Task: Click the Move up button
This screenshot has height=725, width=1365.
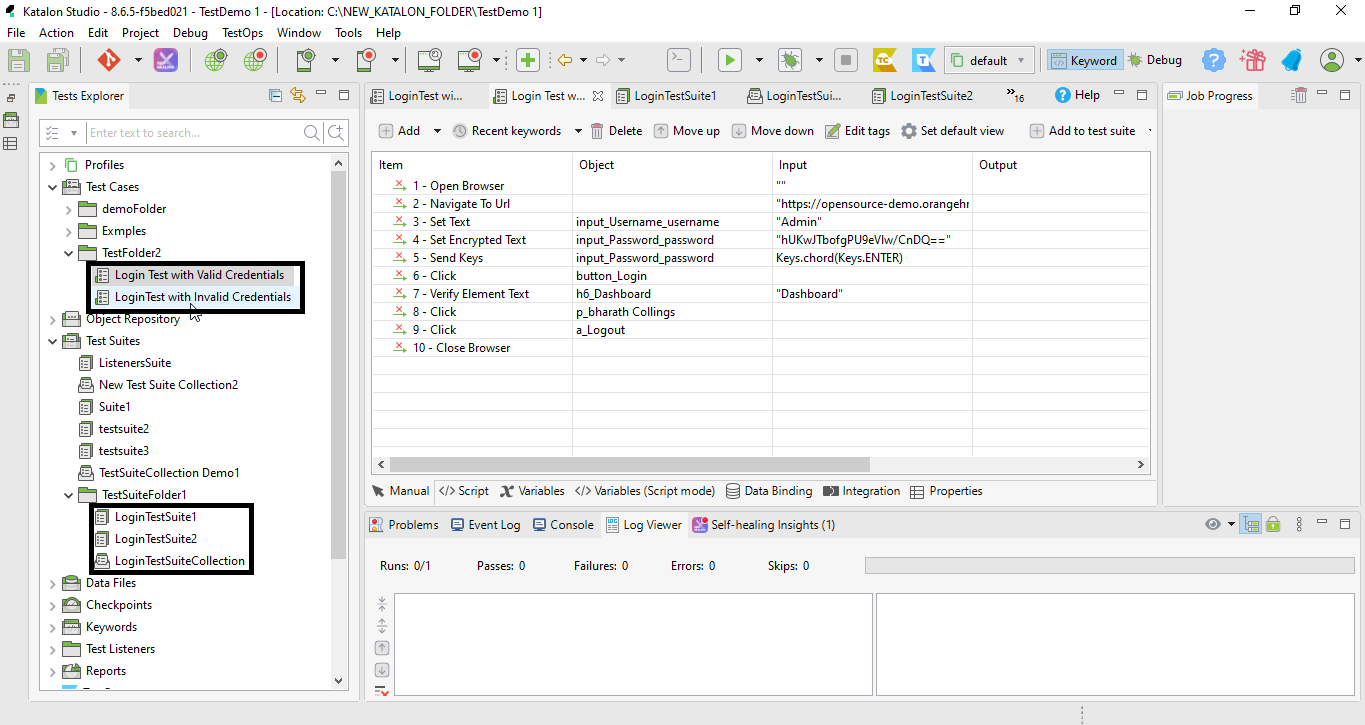Action: coord(687,131)
